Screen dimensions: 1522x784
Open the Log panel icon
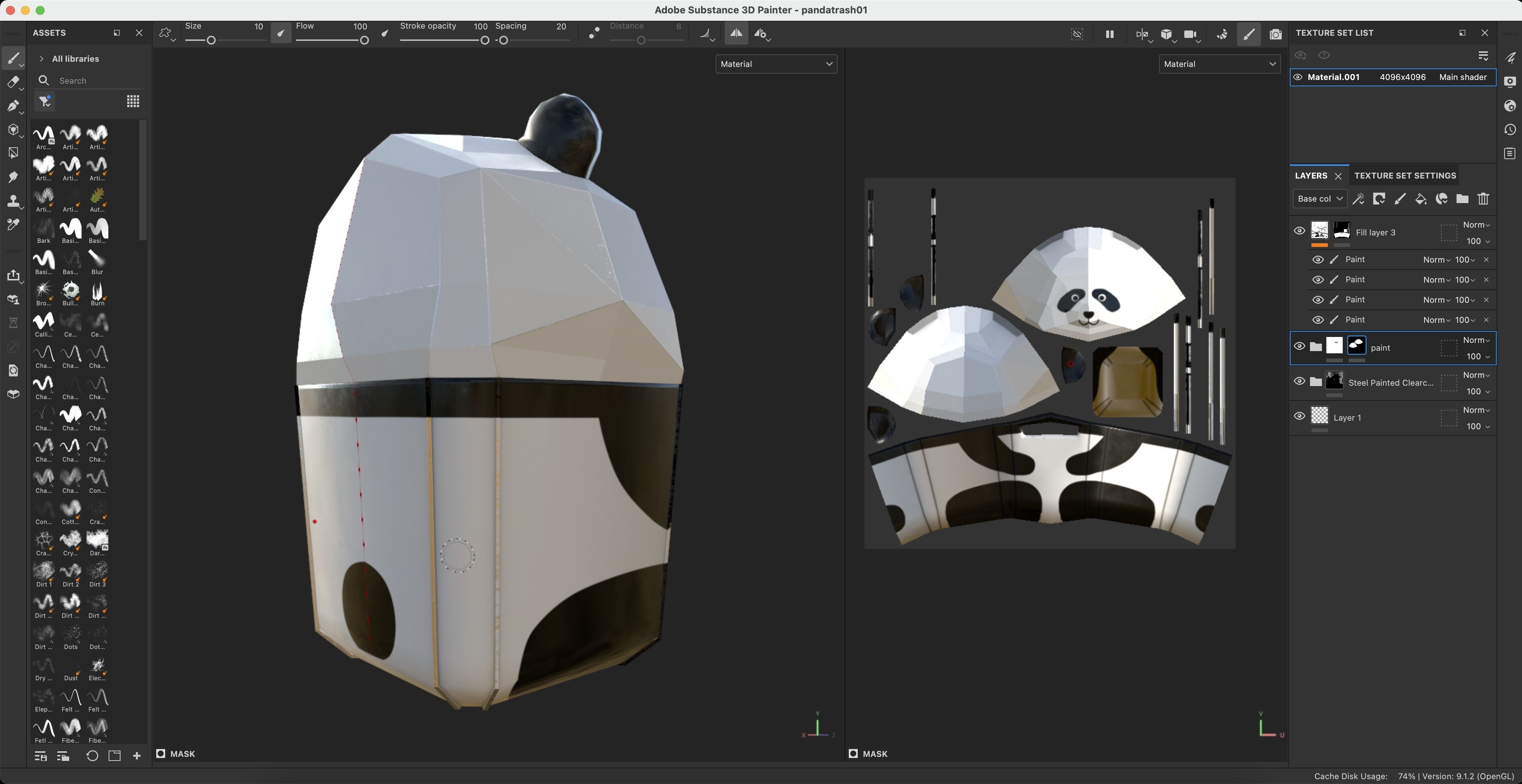click(1510, 154)
